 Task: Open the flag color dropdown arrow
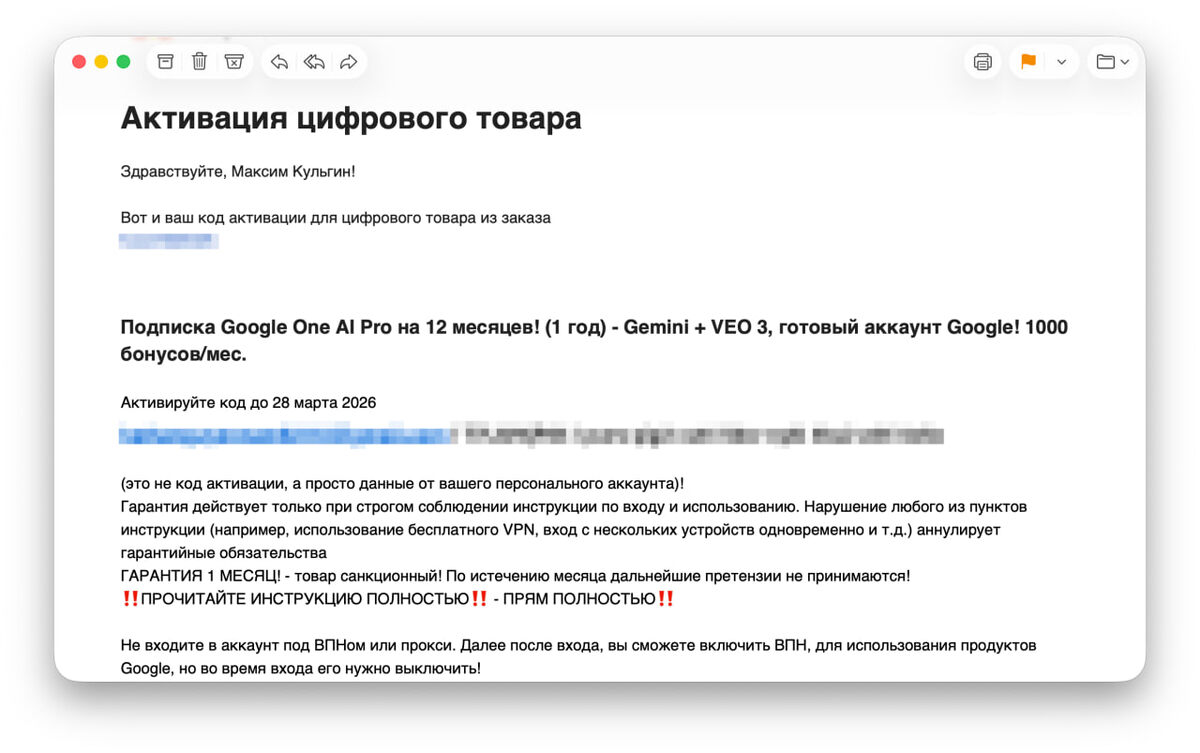[1061, 62]
